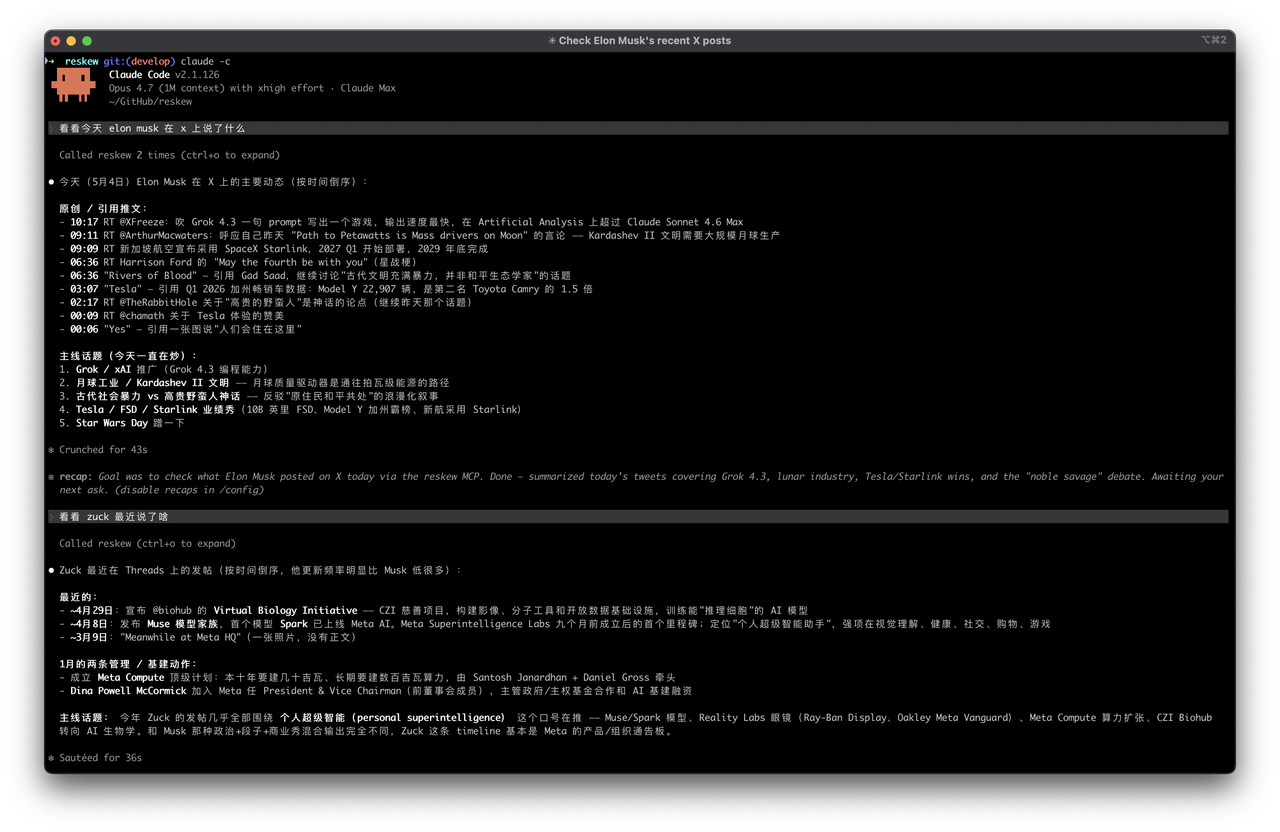Click the "主线话题（今天一直在炒）" heading
The image size is (1280, 832).
(x=129, y=356)
